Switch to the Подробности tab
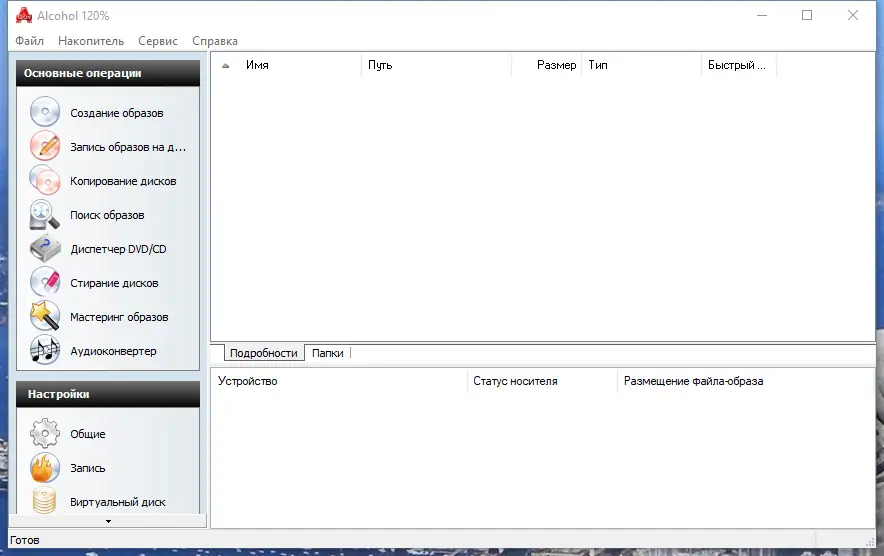This screenshot has height=556, width=884. 263,353
